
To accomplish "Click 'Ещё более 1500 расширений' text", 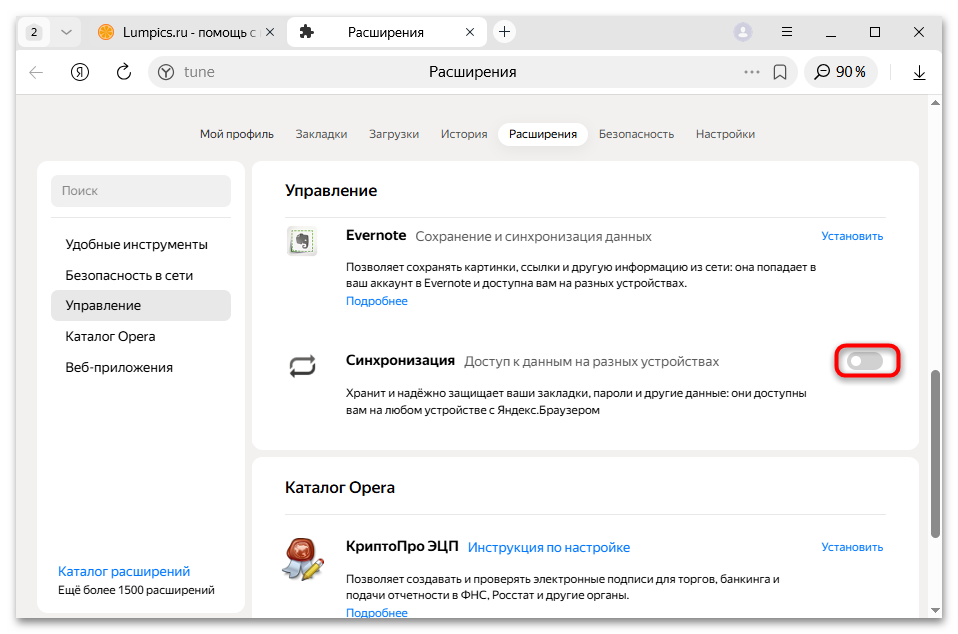I will point(136,590).
